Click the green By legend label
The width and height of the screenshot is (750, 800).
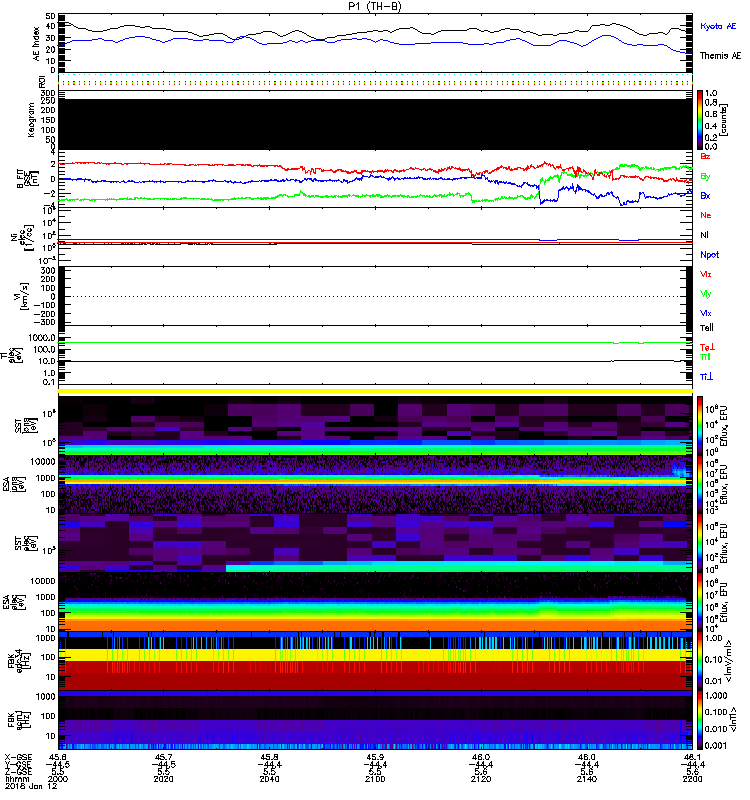click(x=705, y=177)
